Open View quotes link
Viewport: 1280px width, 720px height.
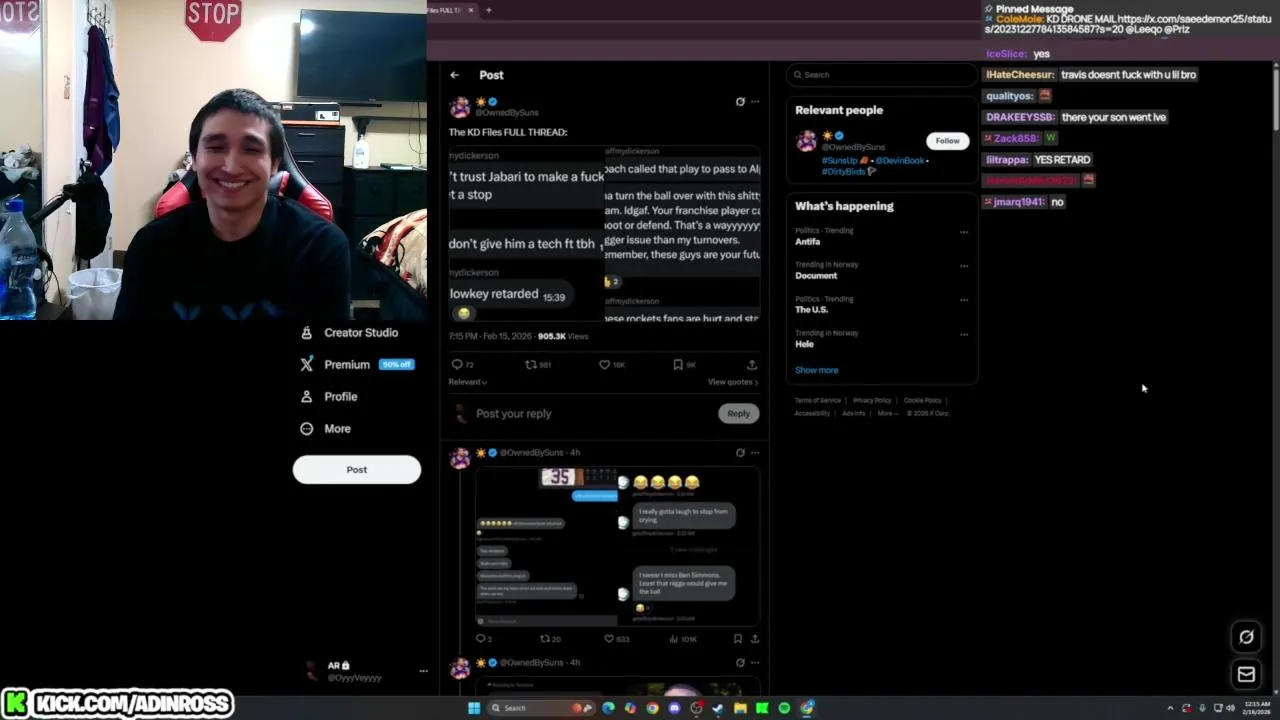(x=733, y=382)
